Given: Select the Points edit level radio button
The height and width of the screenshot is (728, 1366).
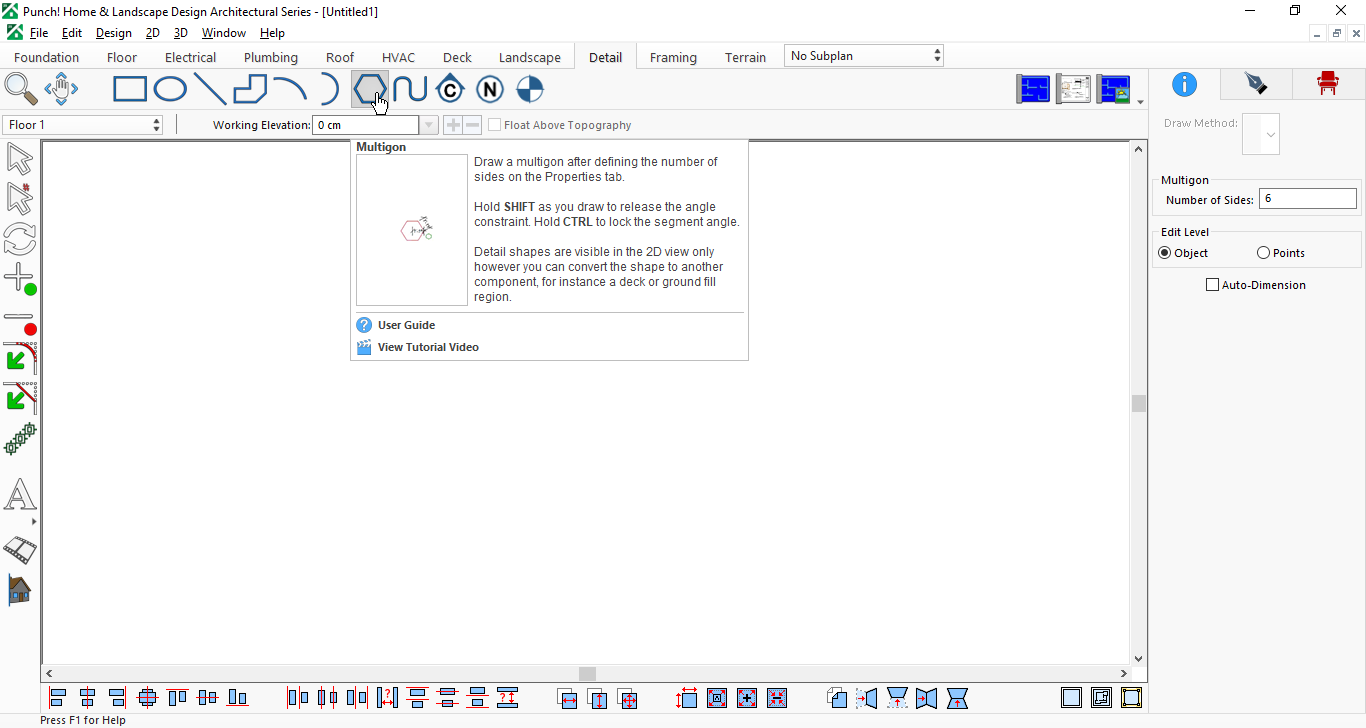Looking at the screenshot, I should pos(1264,253).
